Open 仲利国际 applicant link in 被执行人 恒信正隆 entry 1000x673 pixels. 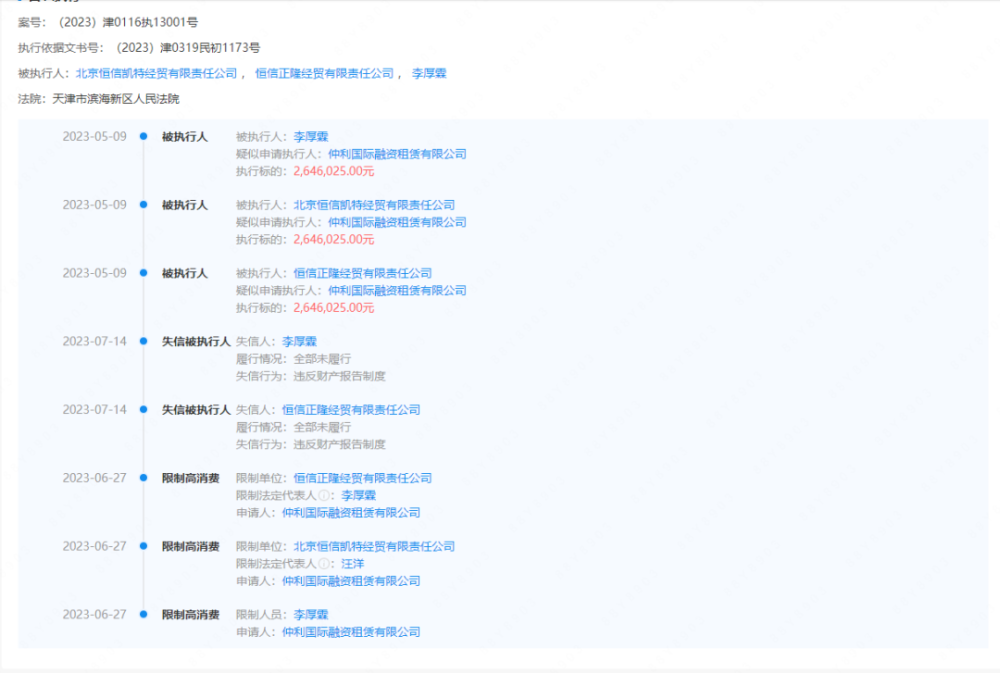pos(397,290)
